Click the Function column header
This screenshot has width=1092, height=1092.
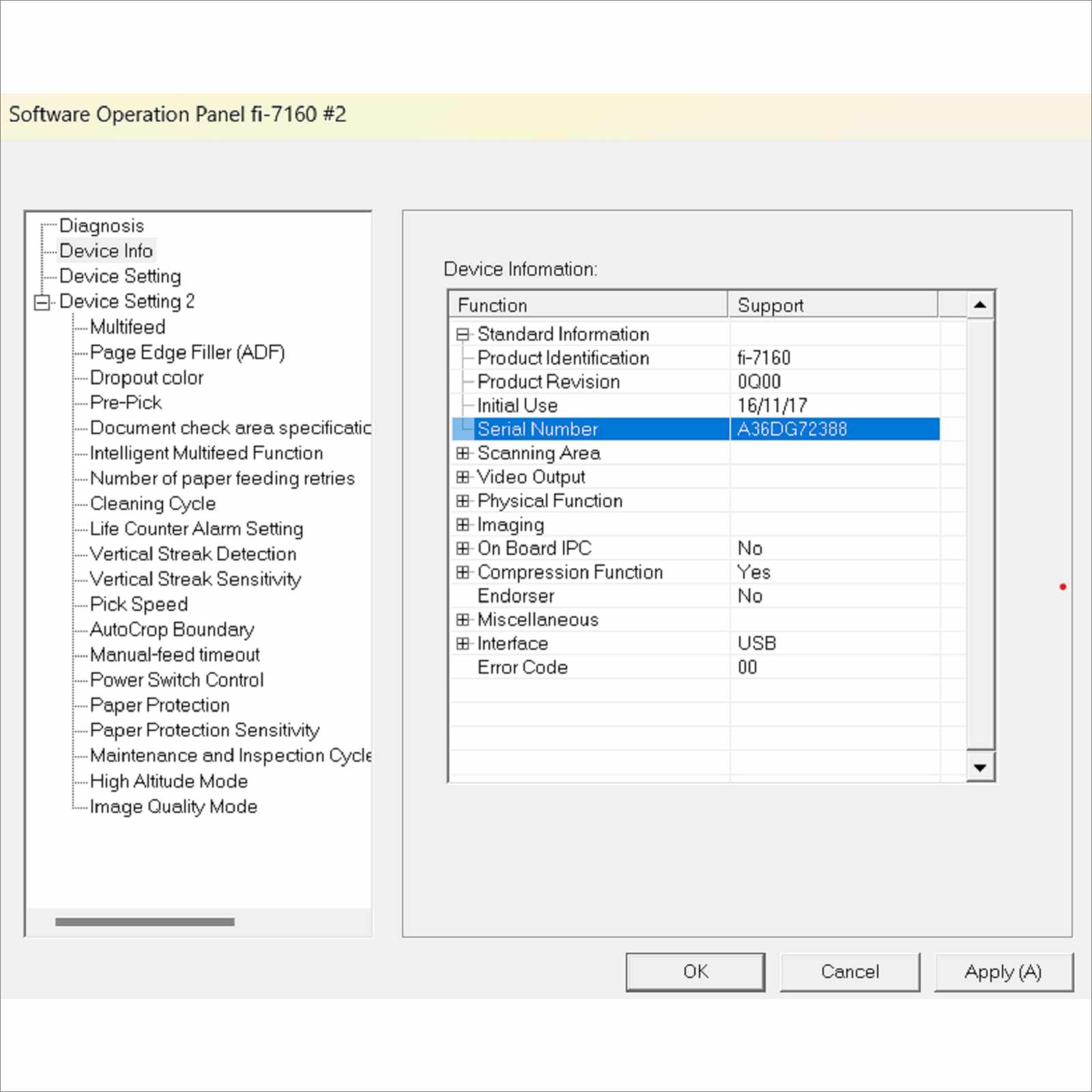click(x=589, y=305)
